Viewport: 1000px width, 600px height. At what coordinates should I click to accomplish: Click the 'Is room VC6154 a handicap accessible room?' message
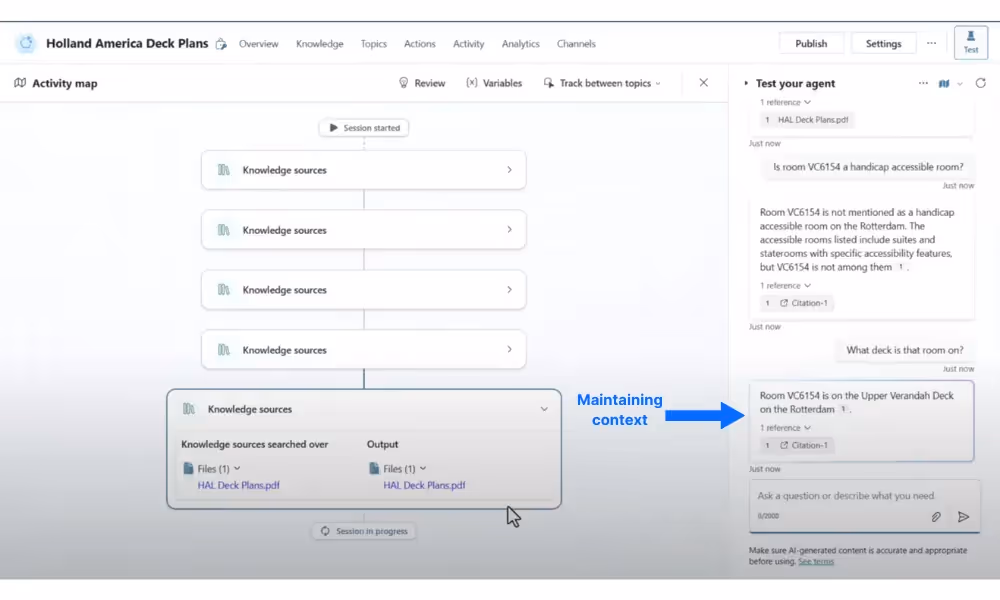point(868,167)
